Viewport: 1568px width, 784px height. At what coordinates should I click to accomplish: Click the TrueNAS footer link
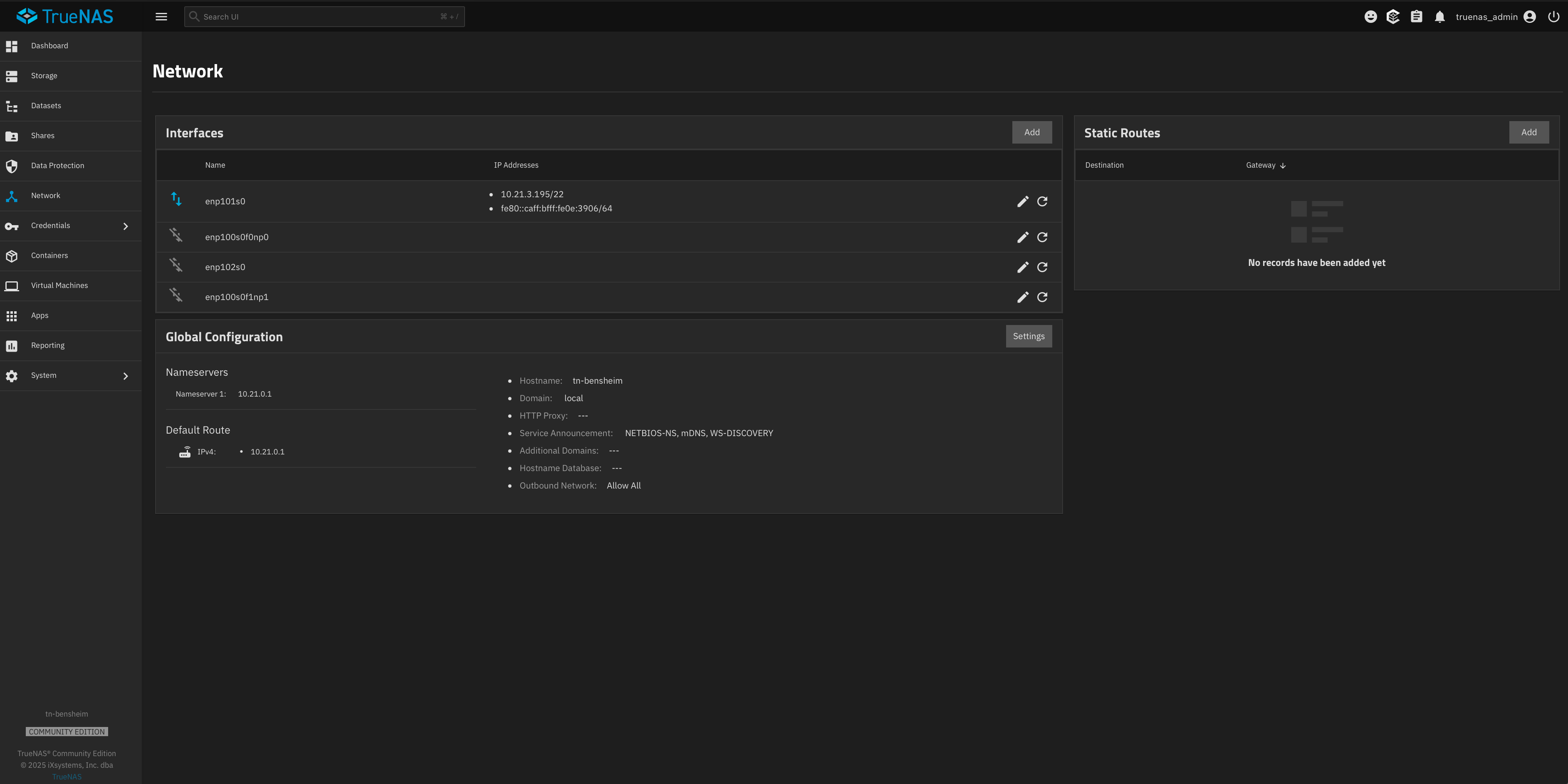(67, 777)
